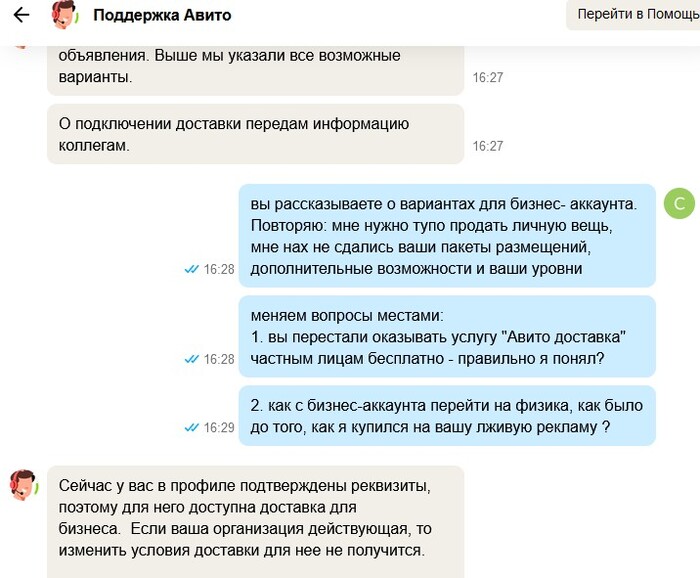Go back using the left arrow
Viewport: 700px width, 578px height.
pyautogui.click(x=21, y=15)
